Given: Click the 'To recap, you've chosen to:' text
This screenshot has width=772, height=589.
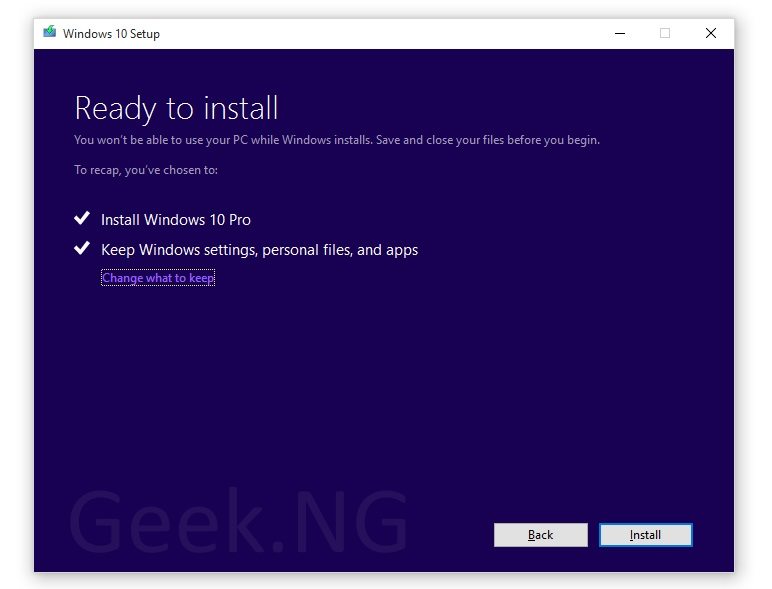Looking at the screenshot, I should tap(146, 170).
